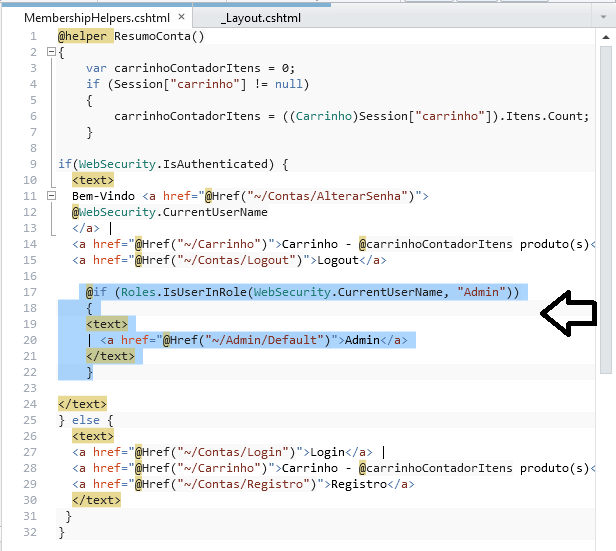Click "~/Contas/Logout" string on line 15
Image resolution: width=616 pixels, height=551 pixels.
[236, 260]
